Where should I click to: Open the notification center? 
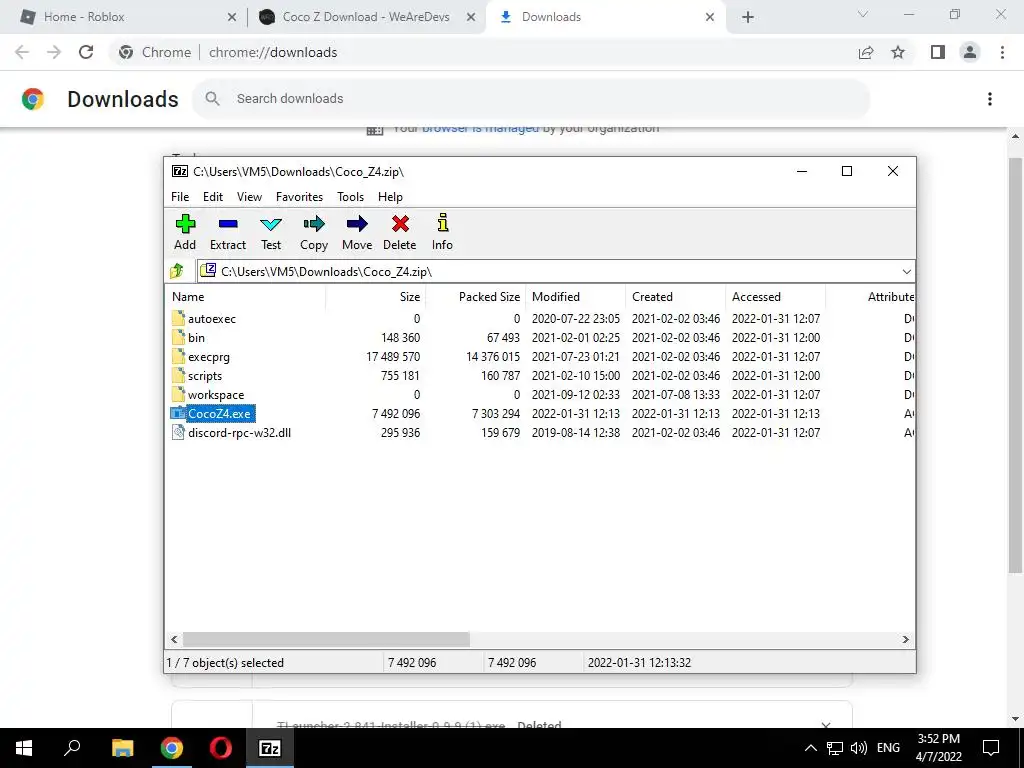point(991,748)
